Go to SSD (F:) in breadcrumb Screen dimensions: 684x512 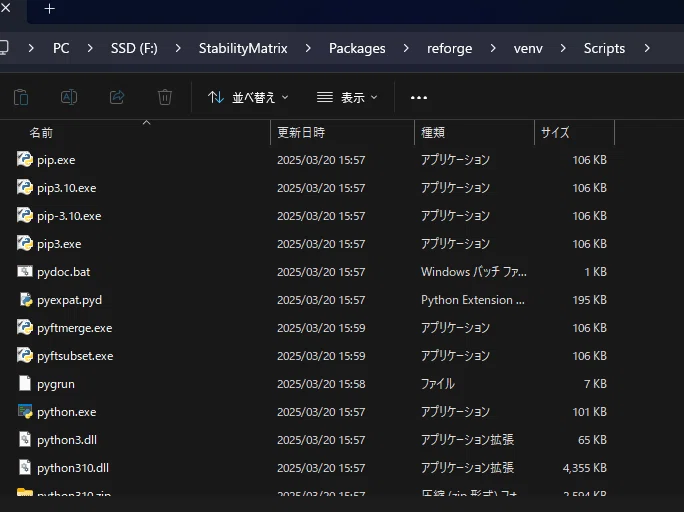[134, 48]
